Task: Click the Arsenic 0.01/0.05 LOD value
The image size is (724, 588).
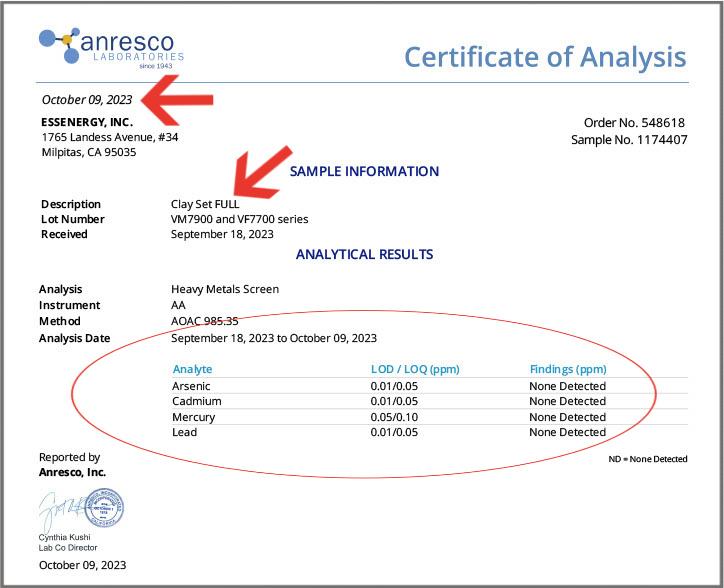Action: (394, 386)
